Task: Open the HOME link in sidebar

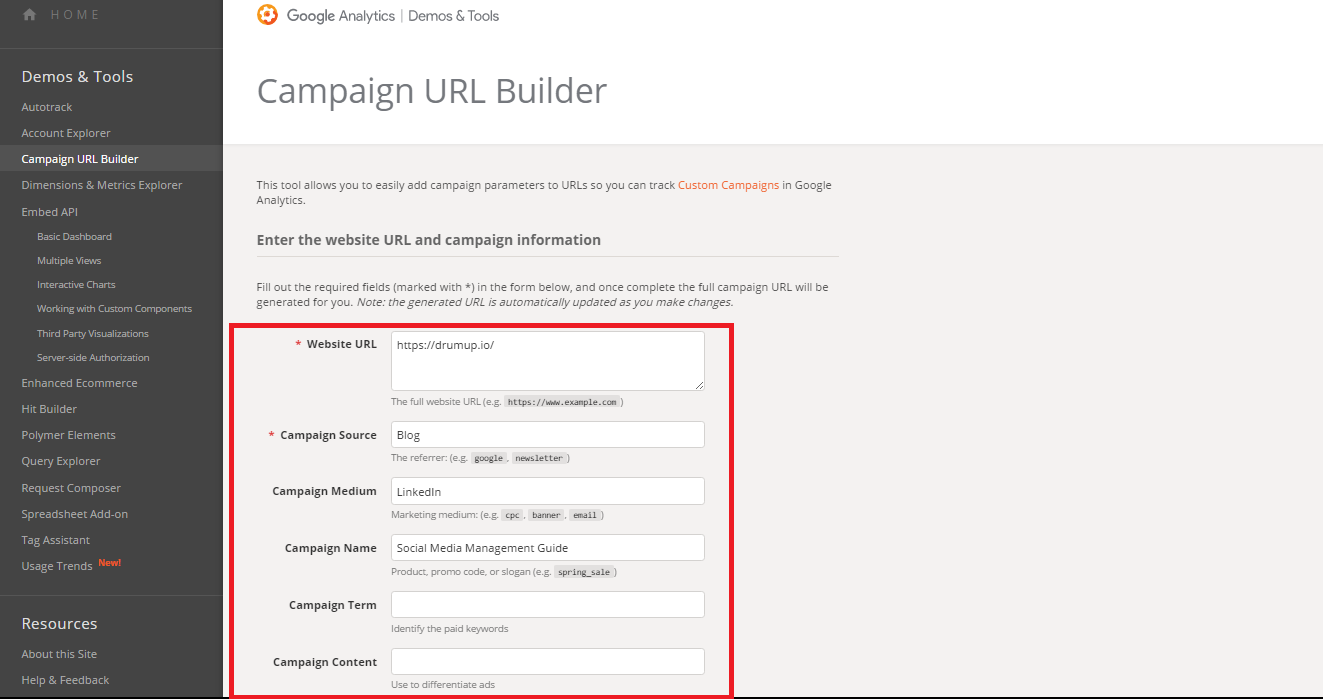Action: pyautogui.click(x=75, y=15)
